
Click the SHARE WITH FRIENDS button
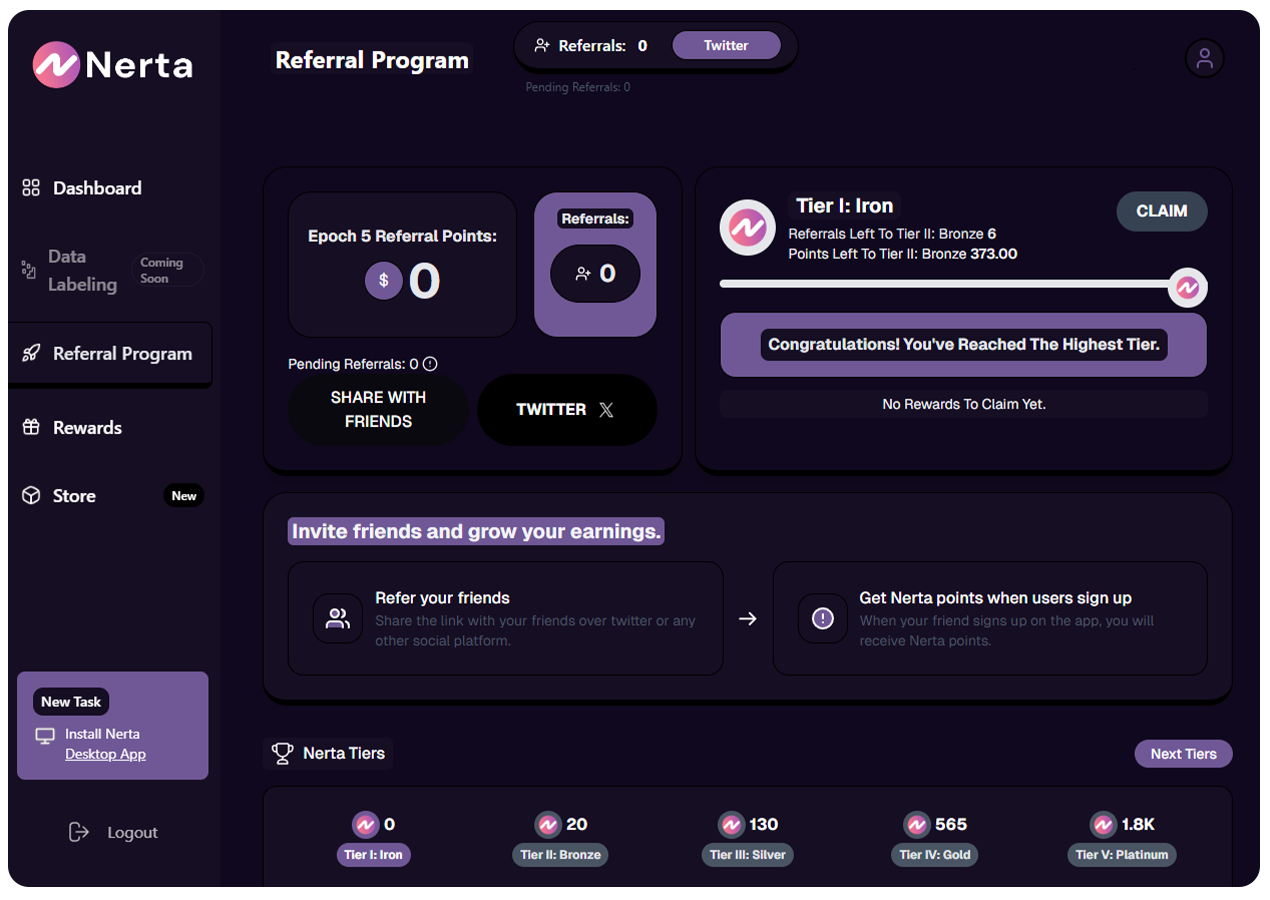click(x=378, y=410)
